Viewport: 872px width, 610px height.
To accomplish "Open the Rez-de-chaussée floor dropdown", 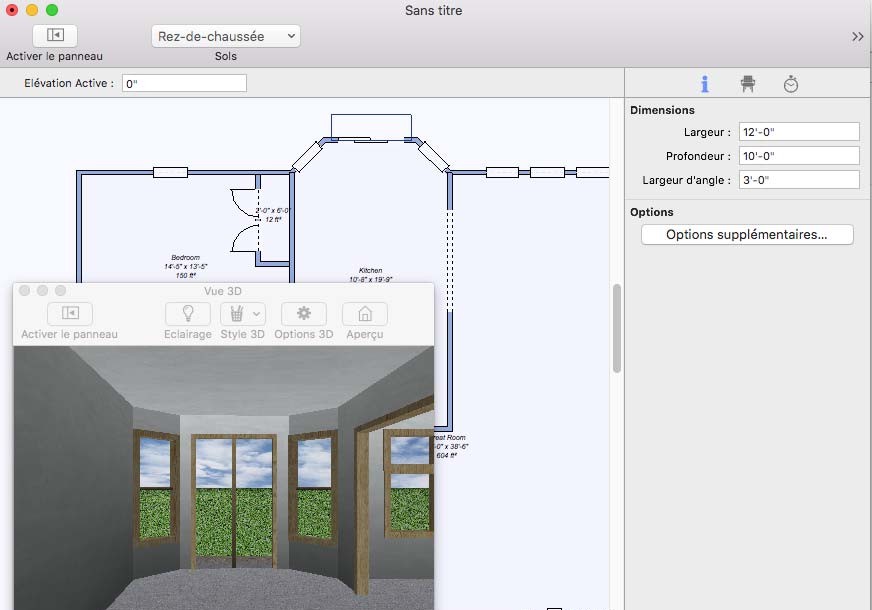I will (226, 36).
